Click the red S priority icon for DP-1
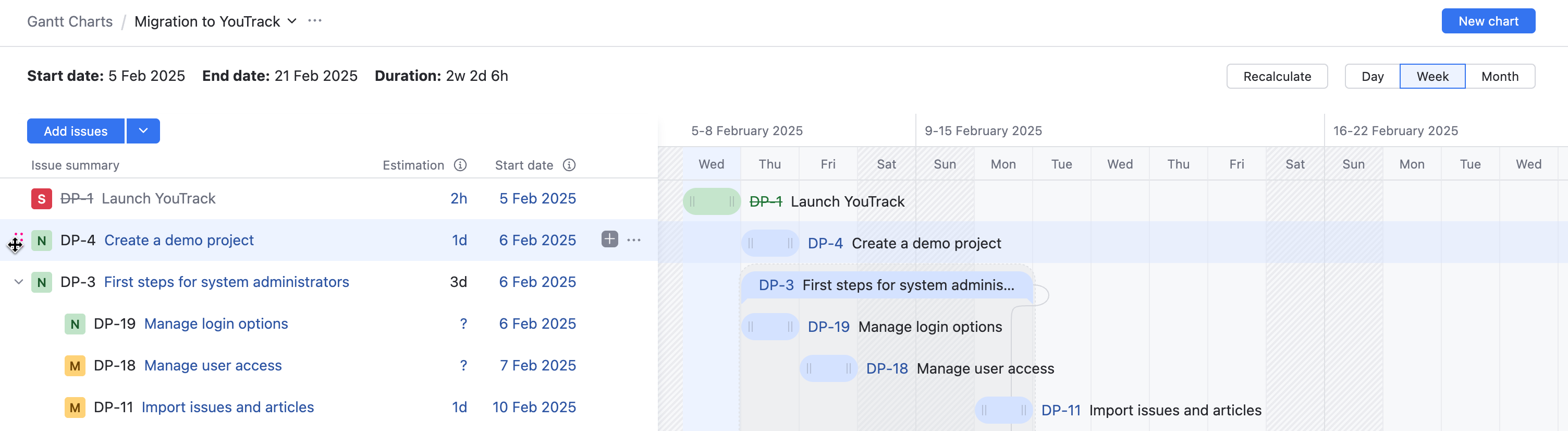The width and height of the screenshot is (1568, 431). tap(41, 199)
